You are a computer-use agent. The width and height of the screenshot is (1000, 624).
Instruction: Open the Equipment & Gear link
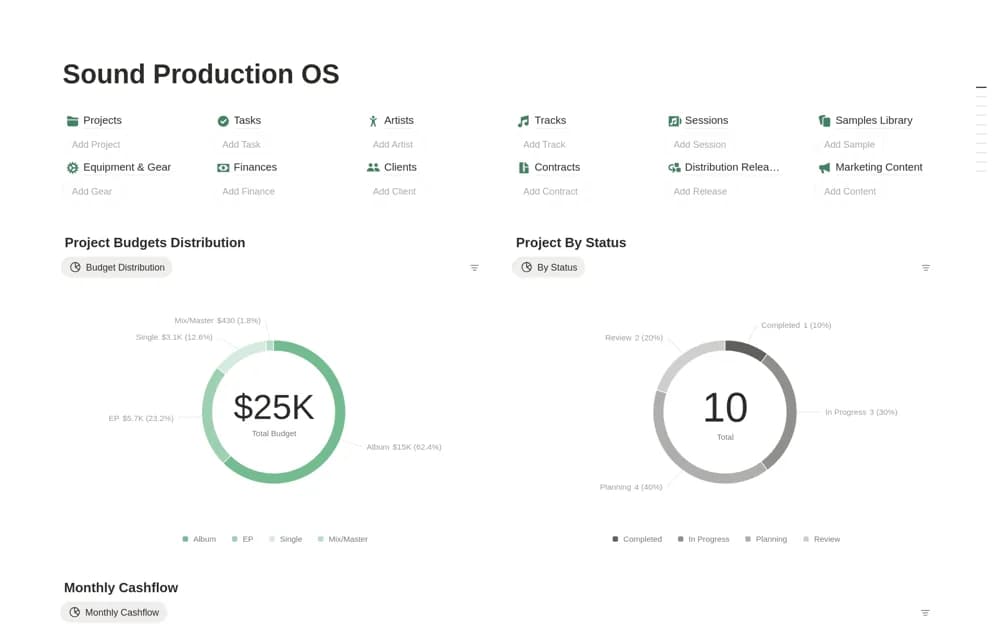tap(127, 167)
